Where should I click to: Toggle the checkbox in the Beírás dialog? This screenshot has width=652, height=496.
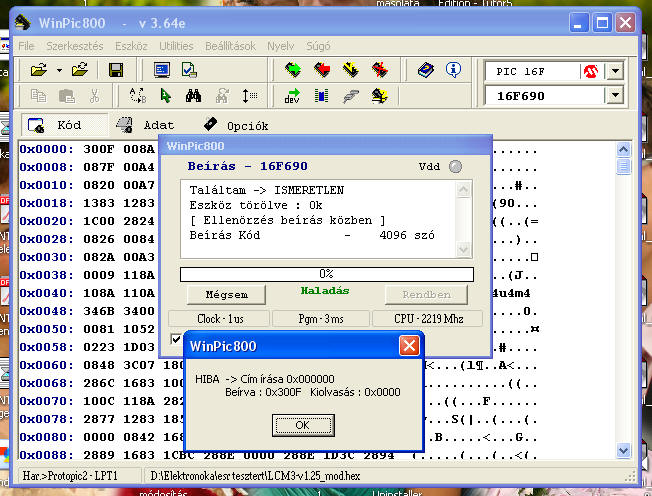point(176,339)
